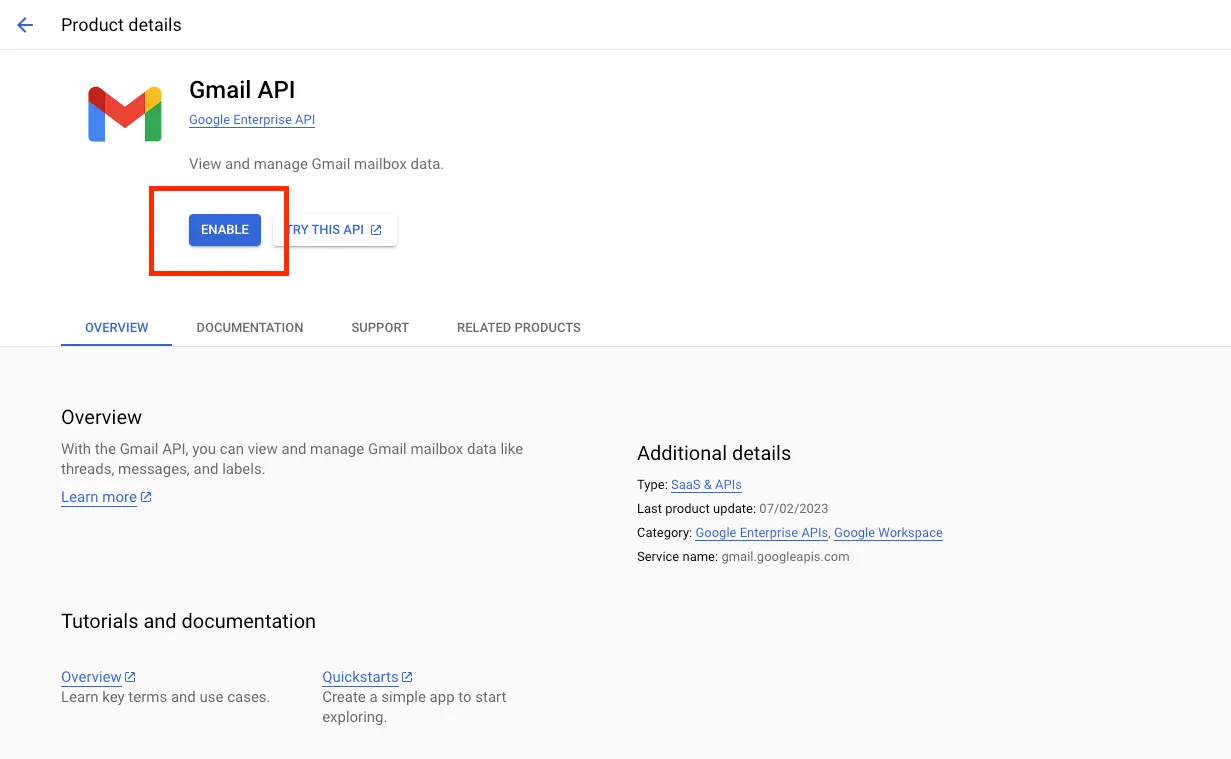Click 'Create a simple app to start exploring' text
The height and width of the screenshot is (759, 1231).
414,707
